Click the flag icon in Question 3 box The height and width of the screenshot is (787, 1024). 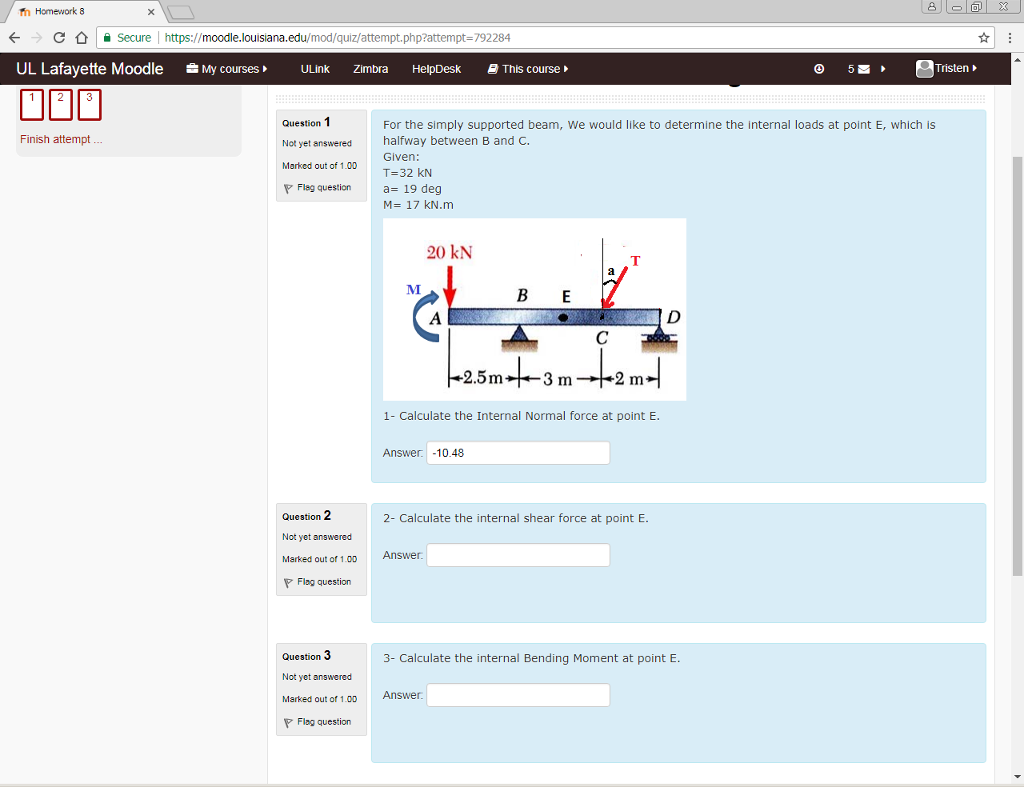click(288, 722)
